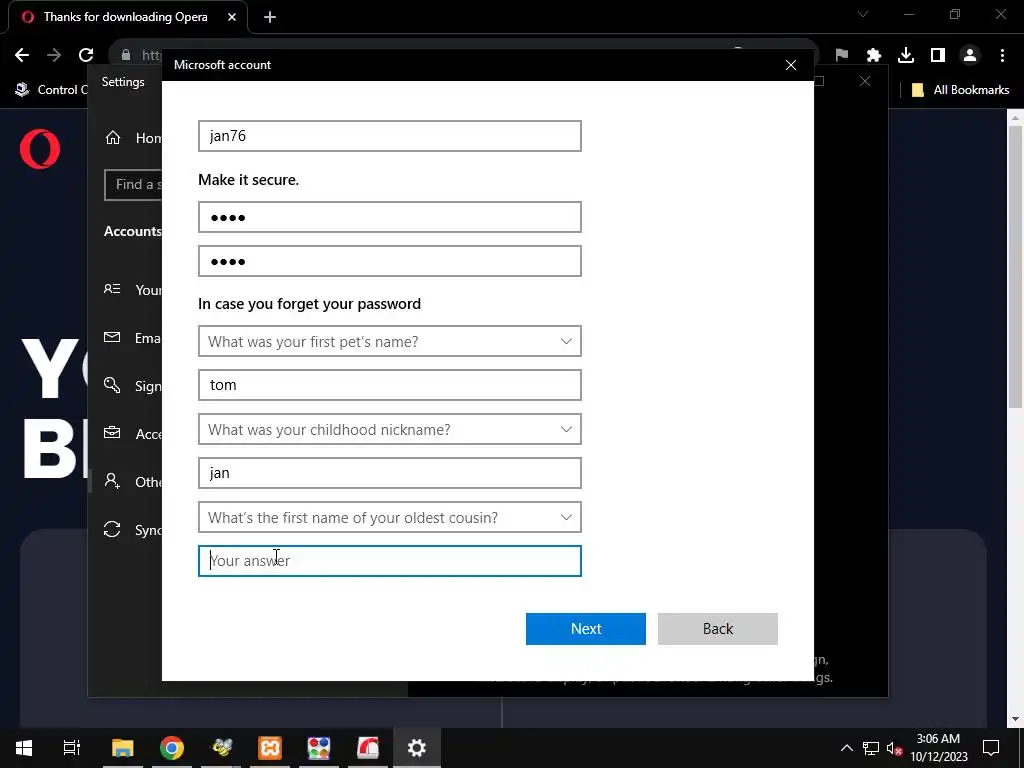Click the Find a setting search box
This screenshot has height=768, width=1024.
(133, 185)
